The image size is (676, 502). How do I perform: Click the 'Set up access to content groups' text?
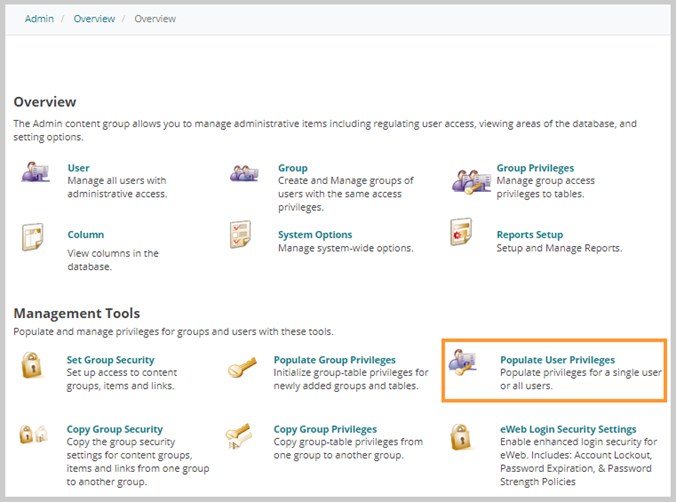click(122, 379)
